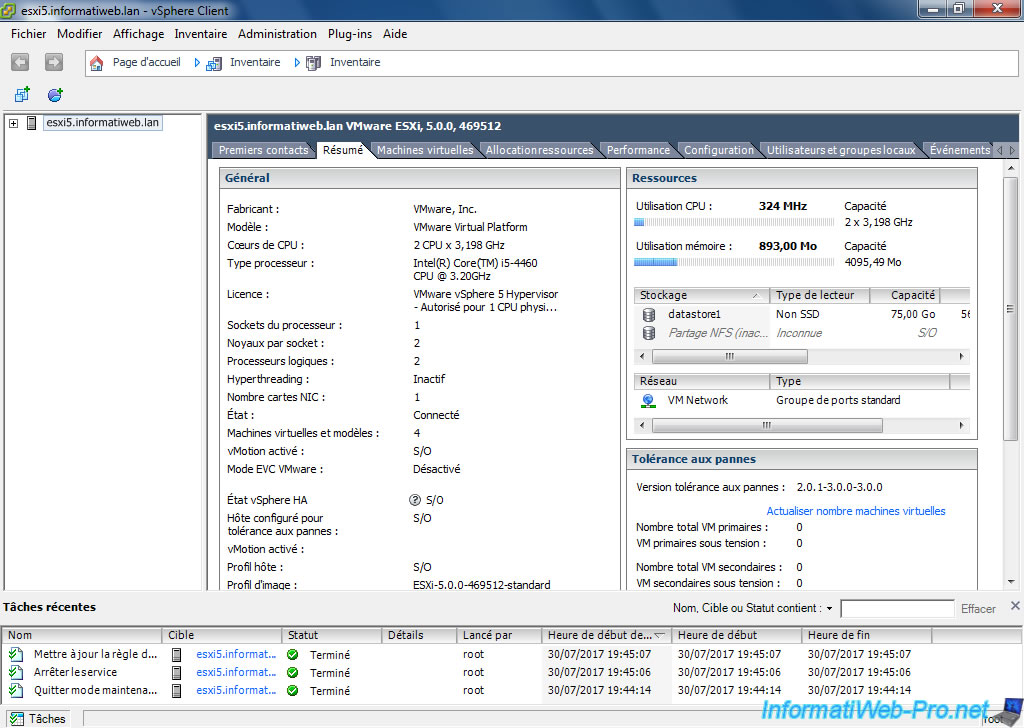Open the Affichage menu
Viewport: 1024px width, 728px height.
138,34
